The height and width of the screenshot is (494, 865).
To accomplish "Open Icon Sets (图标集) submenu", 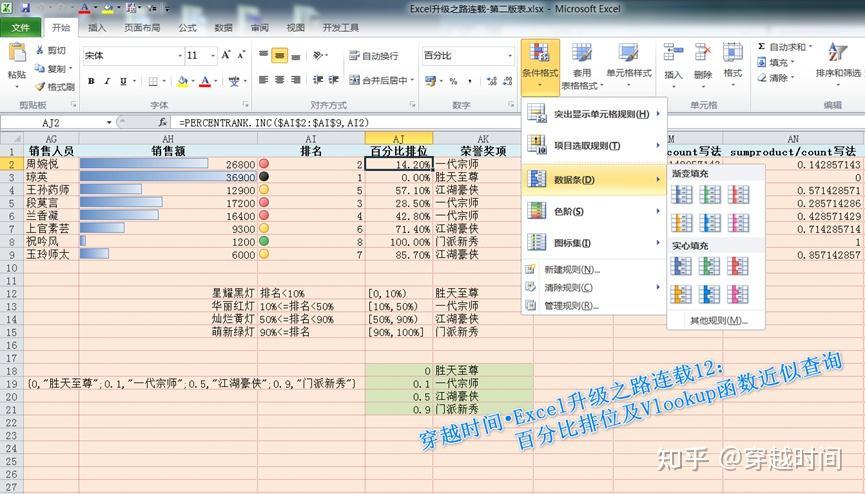I will coord(594,243).
